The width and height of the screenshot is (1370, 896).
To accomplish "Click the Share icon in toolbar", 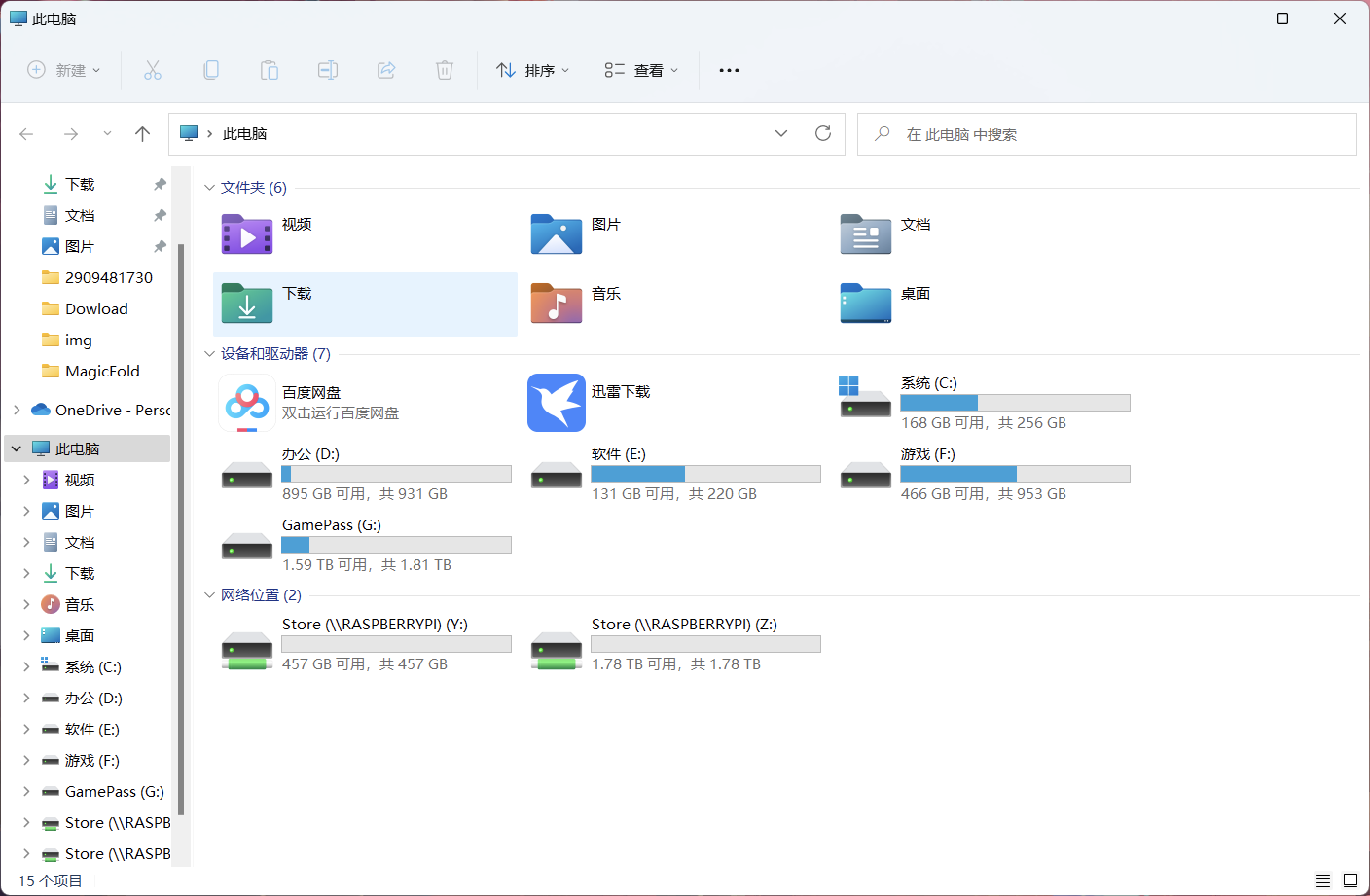I will coord(386,70).
